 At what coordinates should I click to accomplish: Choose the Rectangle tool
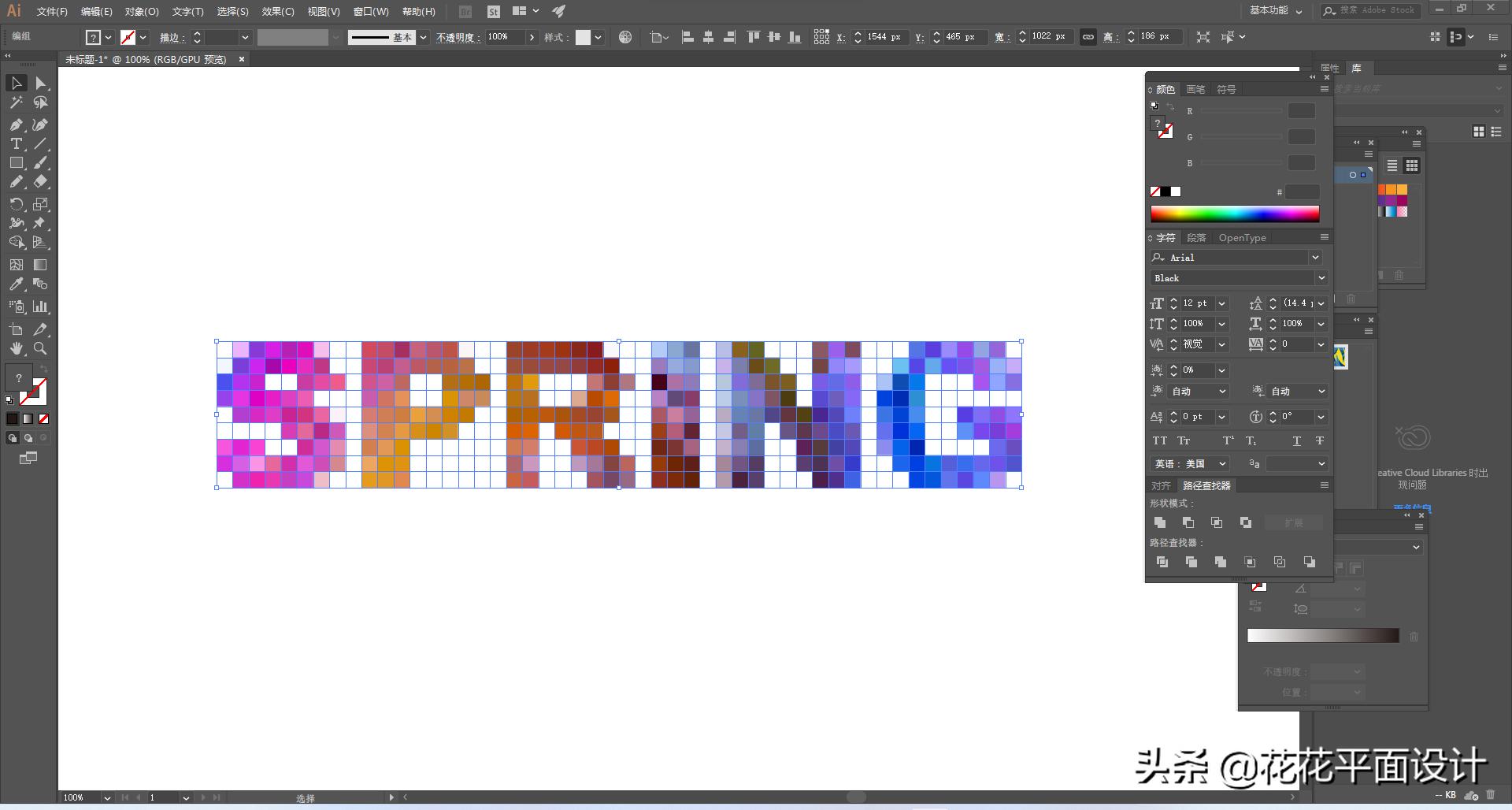point(16,163)
